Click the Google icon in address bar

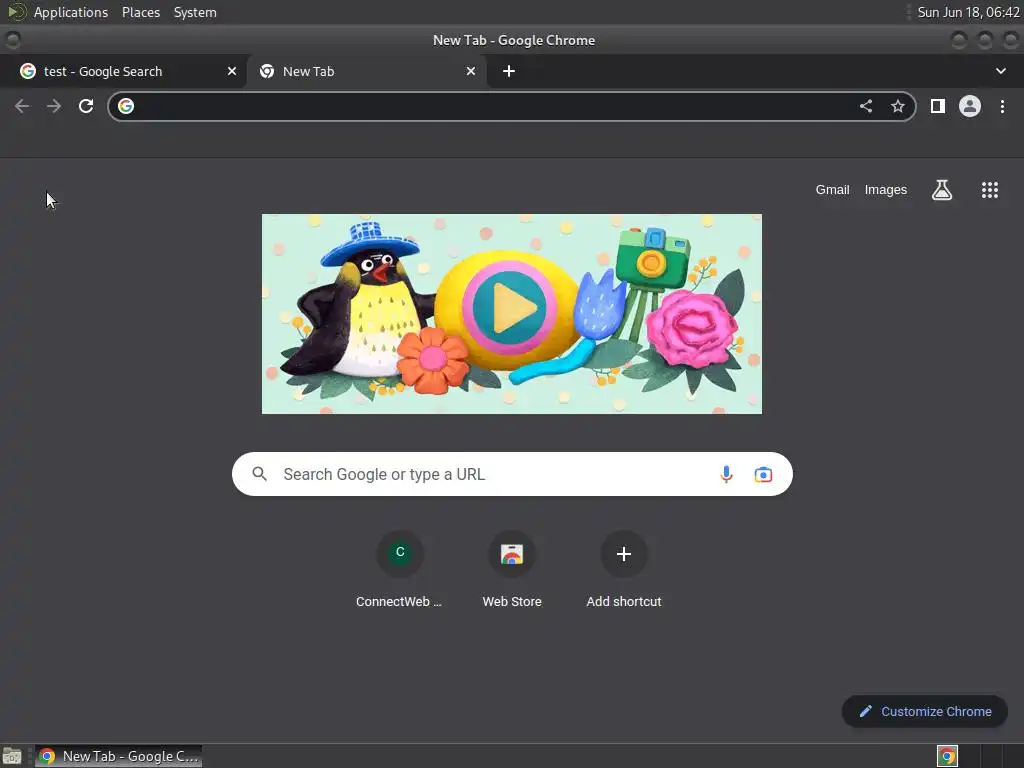coord(126,106)
